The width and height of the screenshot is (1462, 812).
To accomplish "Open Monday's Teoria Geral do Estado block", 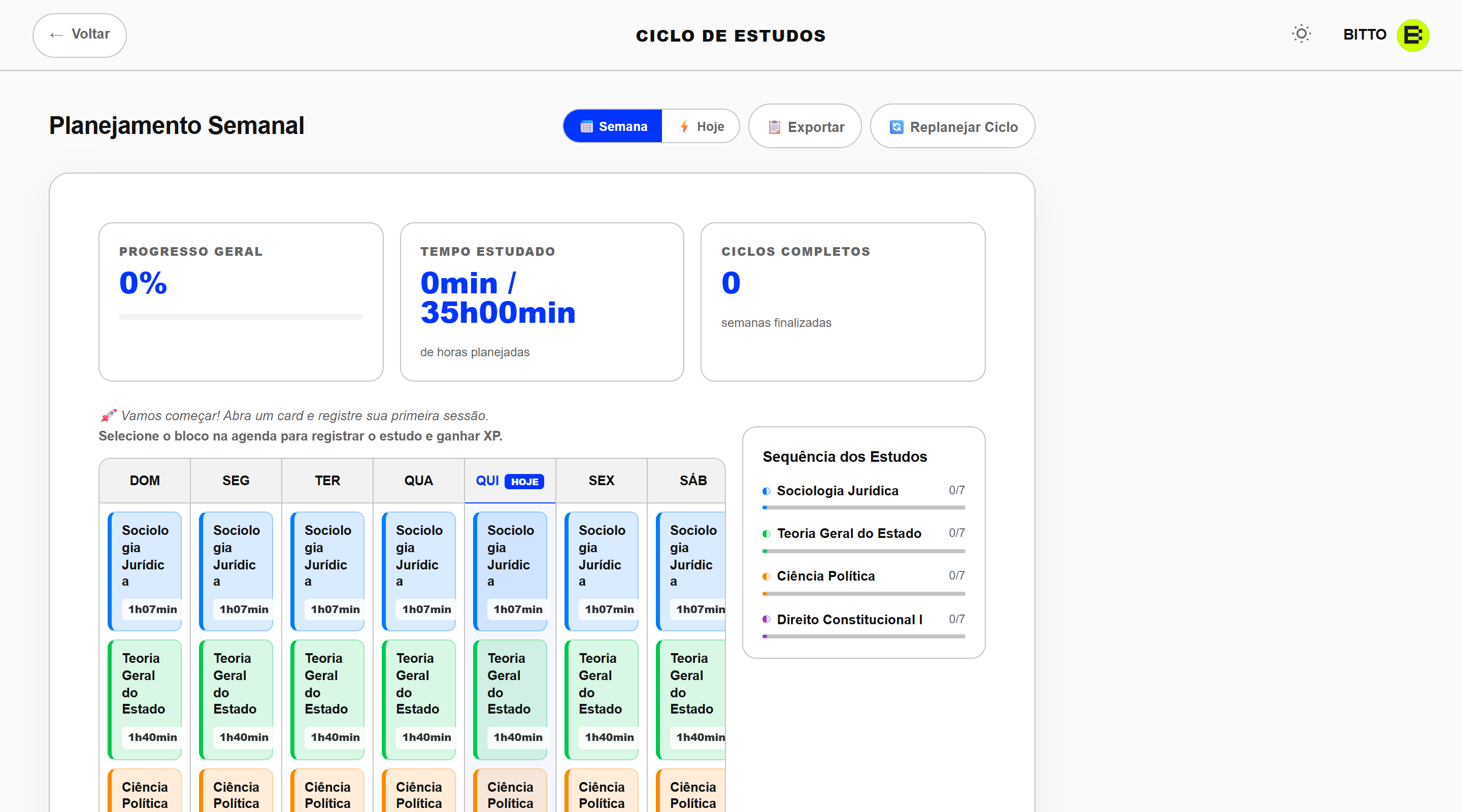I will click(236, 700).
